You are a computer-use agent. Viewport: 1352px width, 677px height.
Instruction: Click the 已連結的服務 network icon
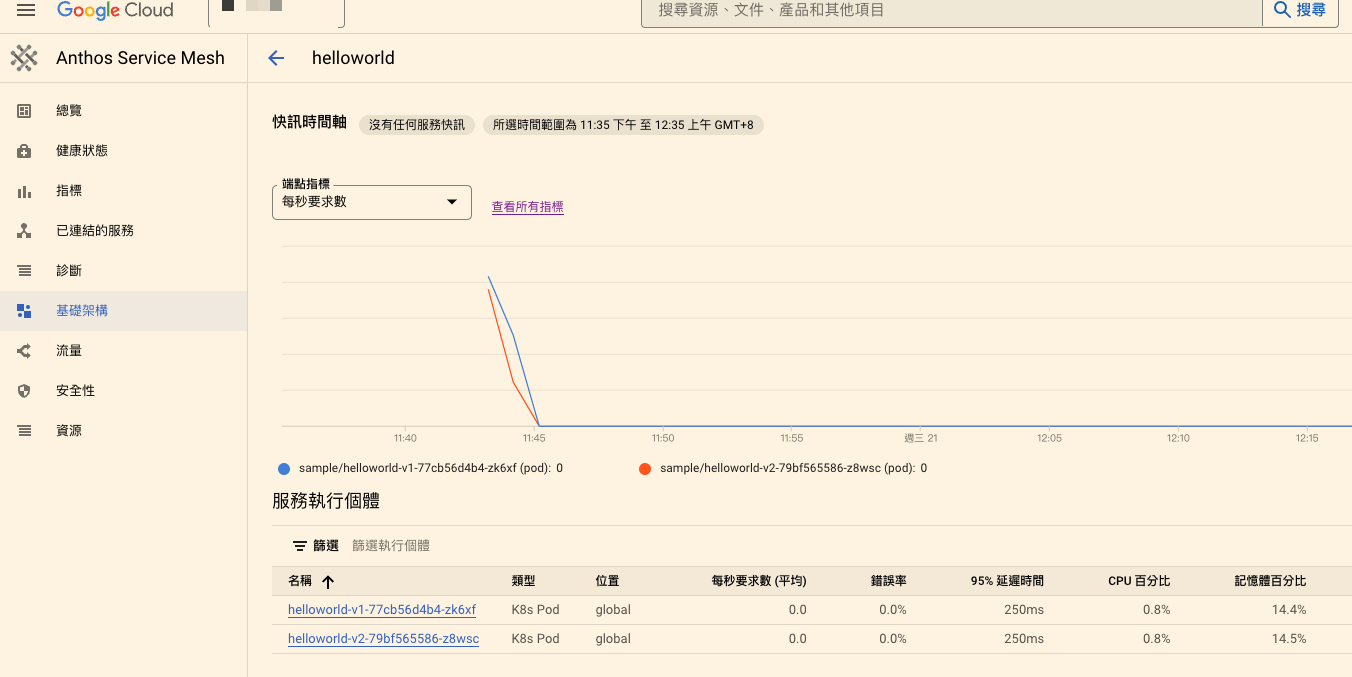point(24,231)
